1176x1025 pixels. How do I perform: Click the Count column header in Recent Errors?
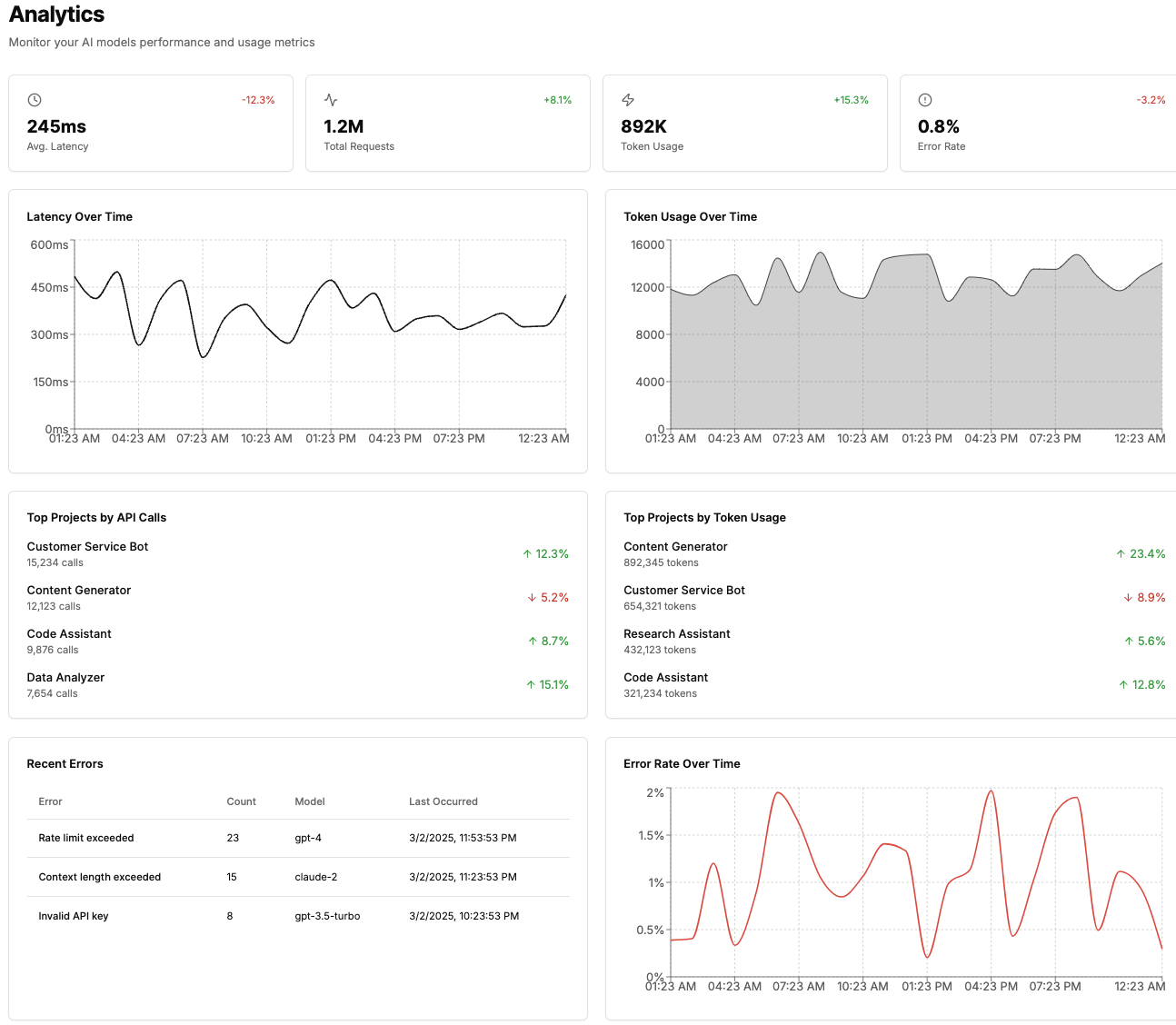[x=241, y=801]
